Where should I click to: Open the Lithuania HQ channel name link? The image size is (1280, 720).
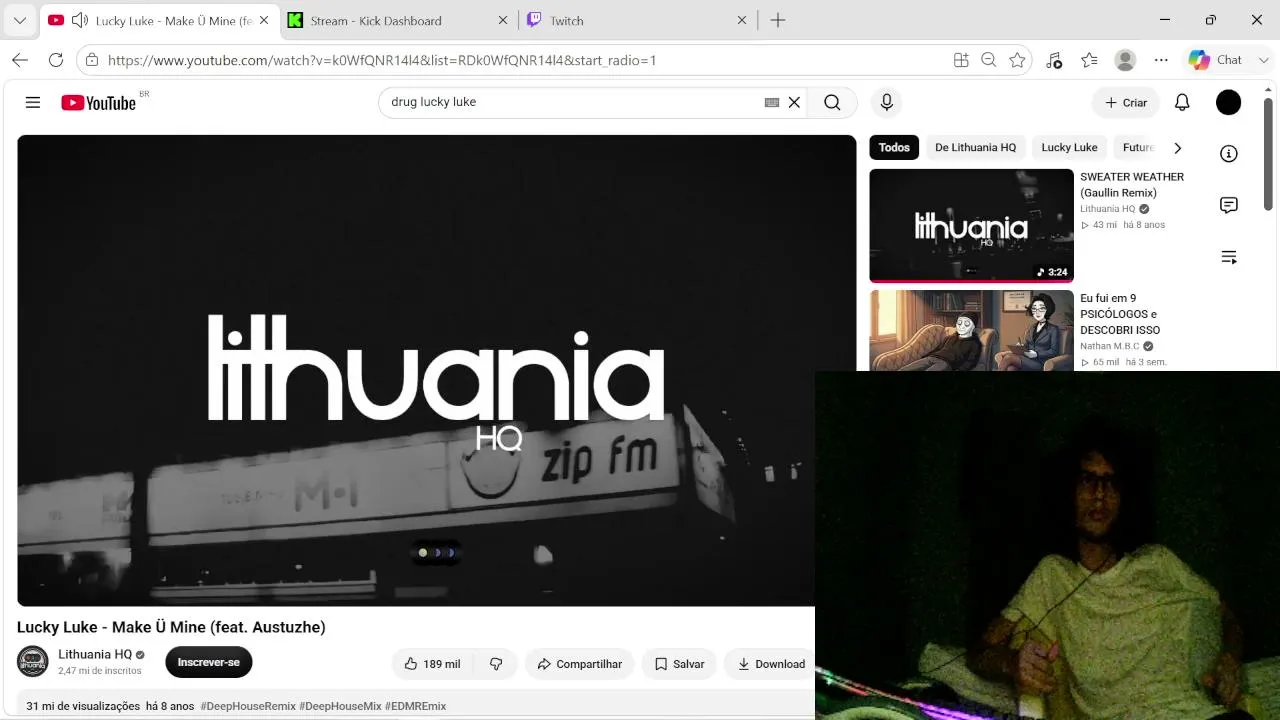coord(95,654)
